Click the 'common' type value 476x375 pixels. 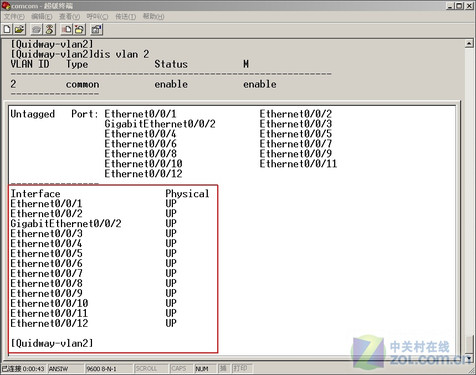[82, 84]
